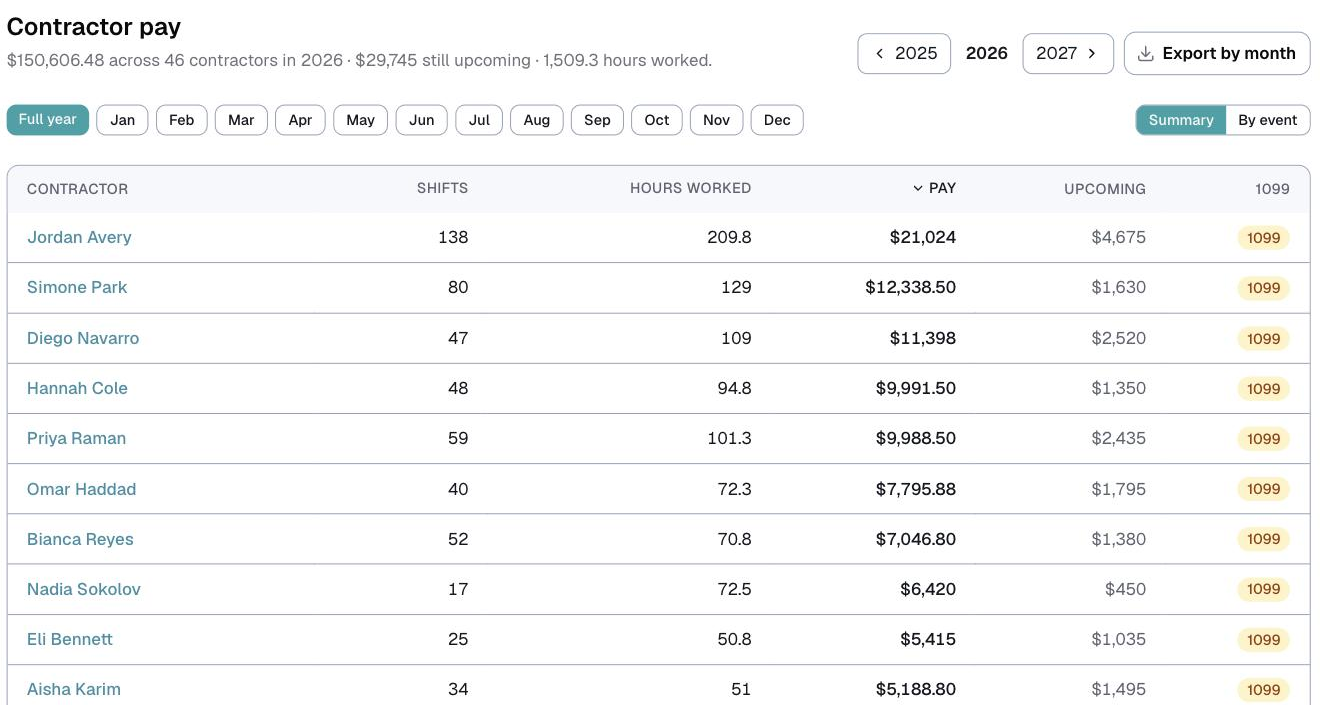The height and width of the screenshot is (705, 1320).
Task: Open Omar Haddad contractor link
Action: tap(81, 490)
